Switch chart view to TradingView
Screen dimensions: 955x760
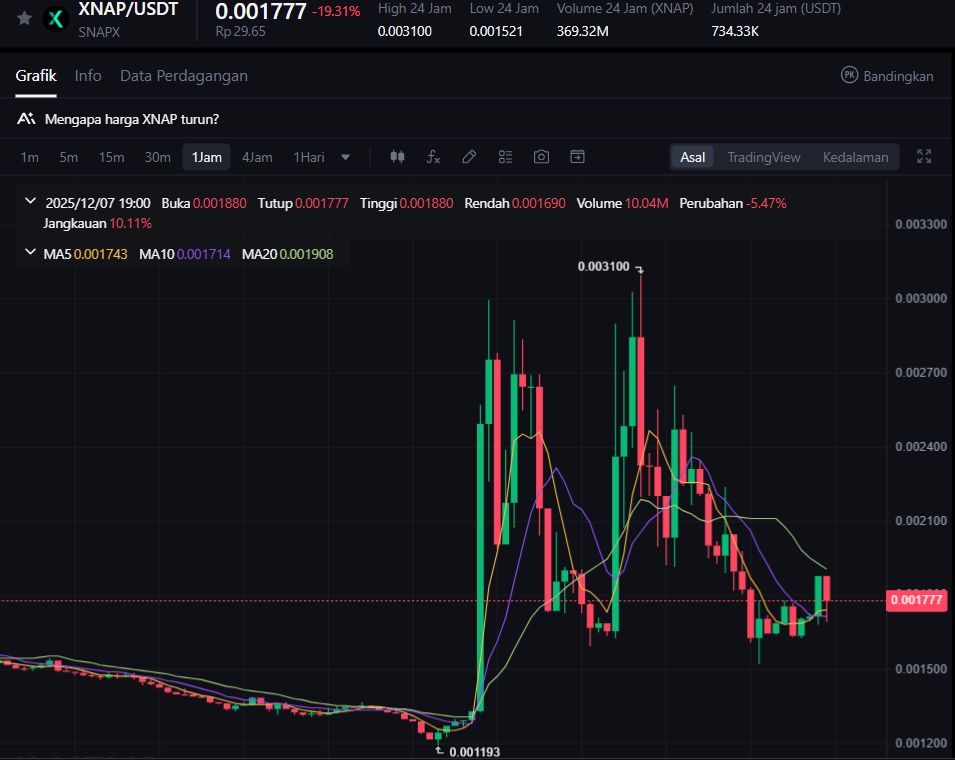(x=763, y=157)
